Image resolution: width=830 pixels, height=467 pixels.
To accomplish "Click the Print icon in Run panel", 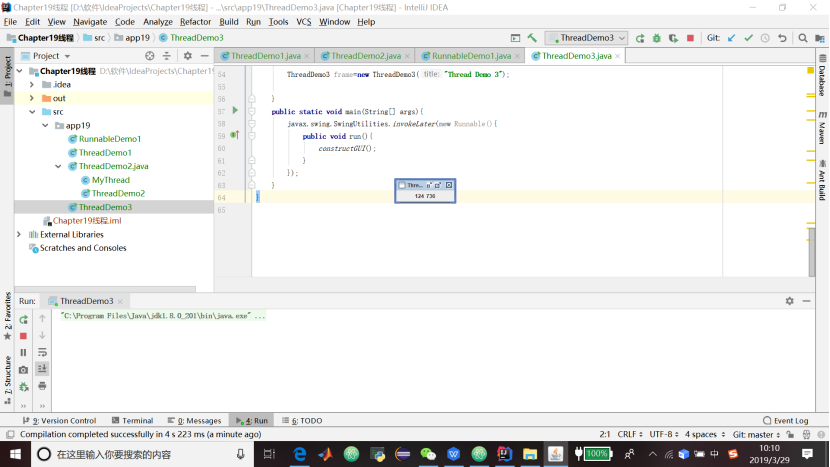I will click(42, 385).
